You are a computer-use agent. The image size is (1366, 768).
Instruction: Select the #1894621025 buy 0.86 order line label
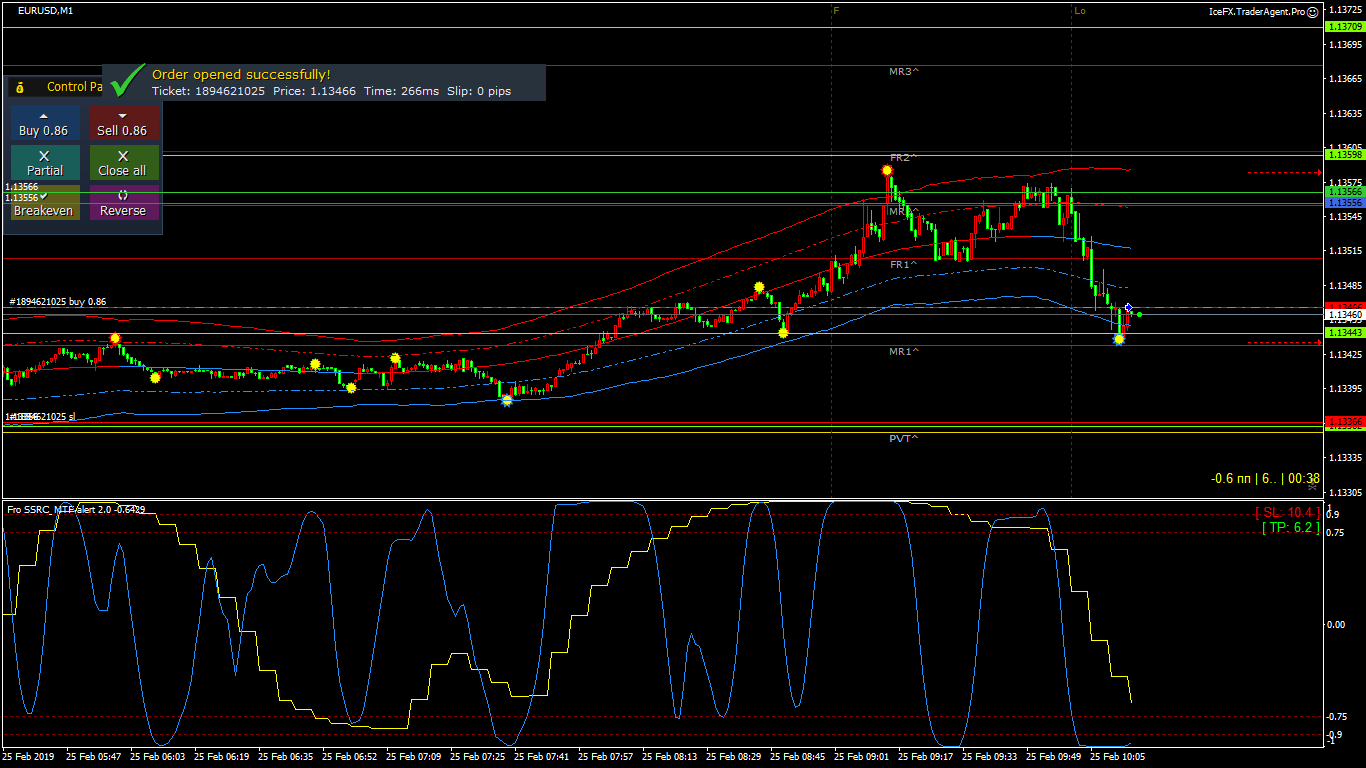click(58, 301)
